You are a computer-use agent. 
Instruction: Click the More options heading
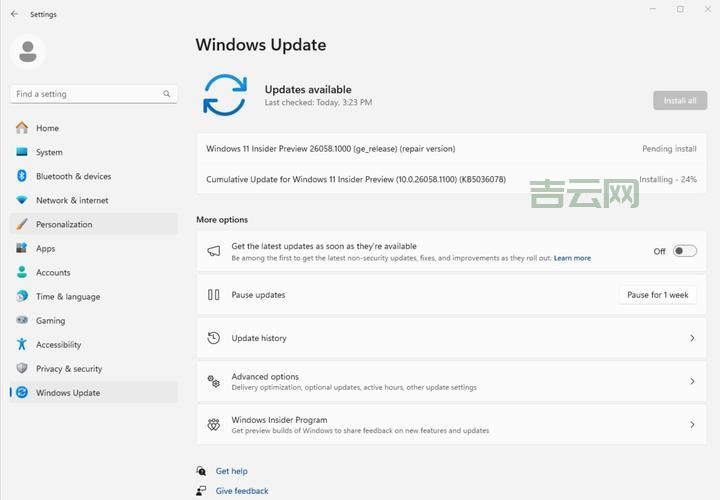[222, 219]
